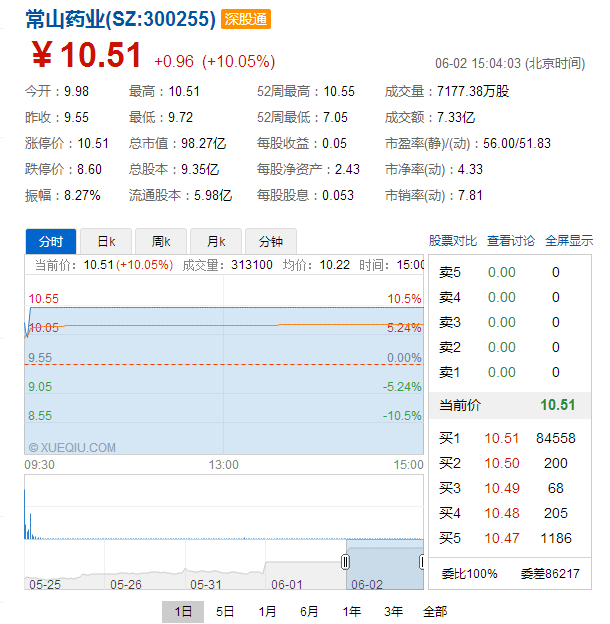610x624 pixels.
Task: Click the 05-25 date in navigator
Action: pyautogui.click(x=45, y=584)
